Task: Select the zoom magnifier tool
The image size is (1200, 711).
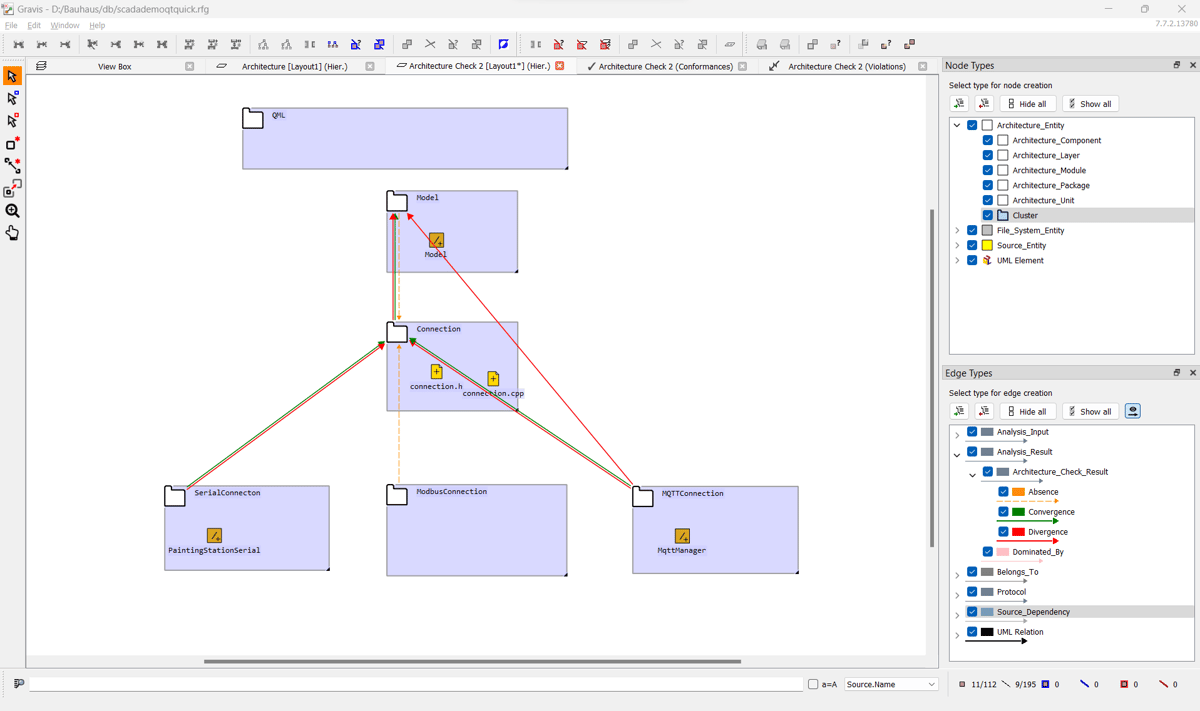Action: pyautogui.click(x=12, y=211)
